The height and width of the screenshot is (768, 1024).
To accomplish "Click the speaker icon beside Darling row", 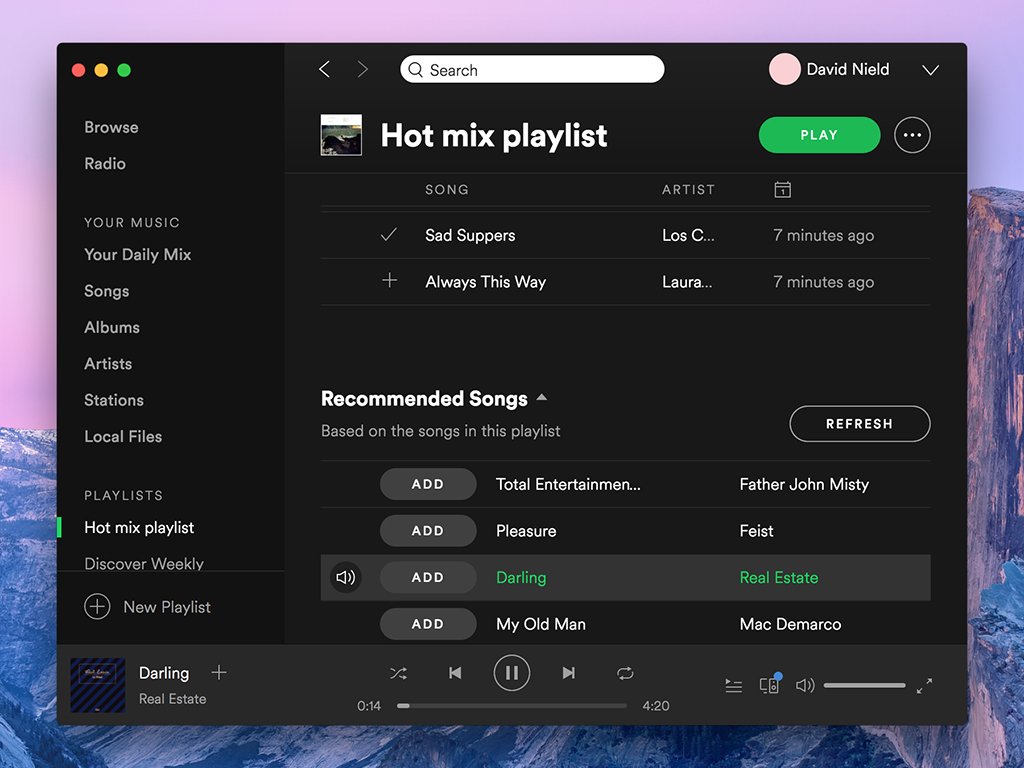I will pyautogui.click(x=346, y=577).
